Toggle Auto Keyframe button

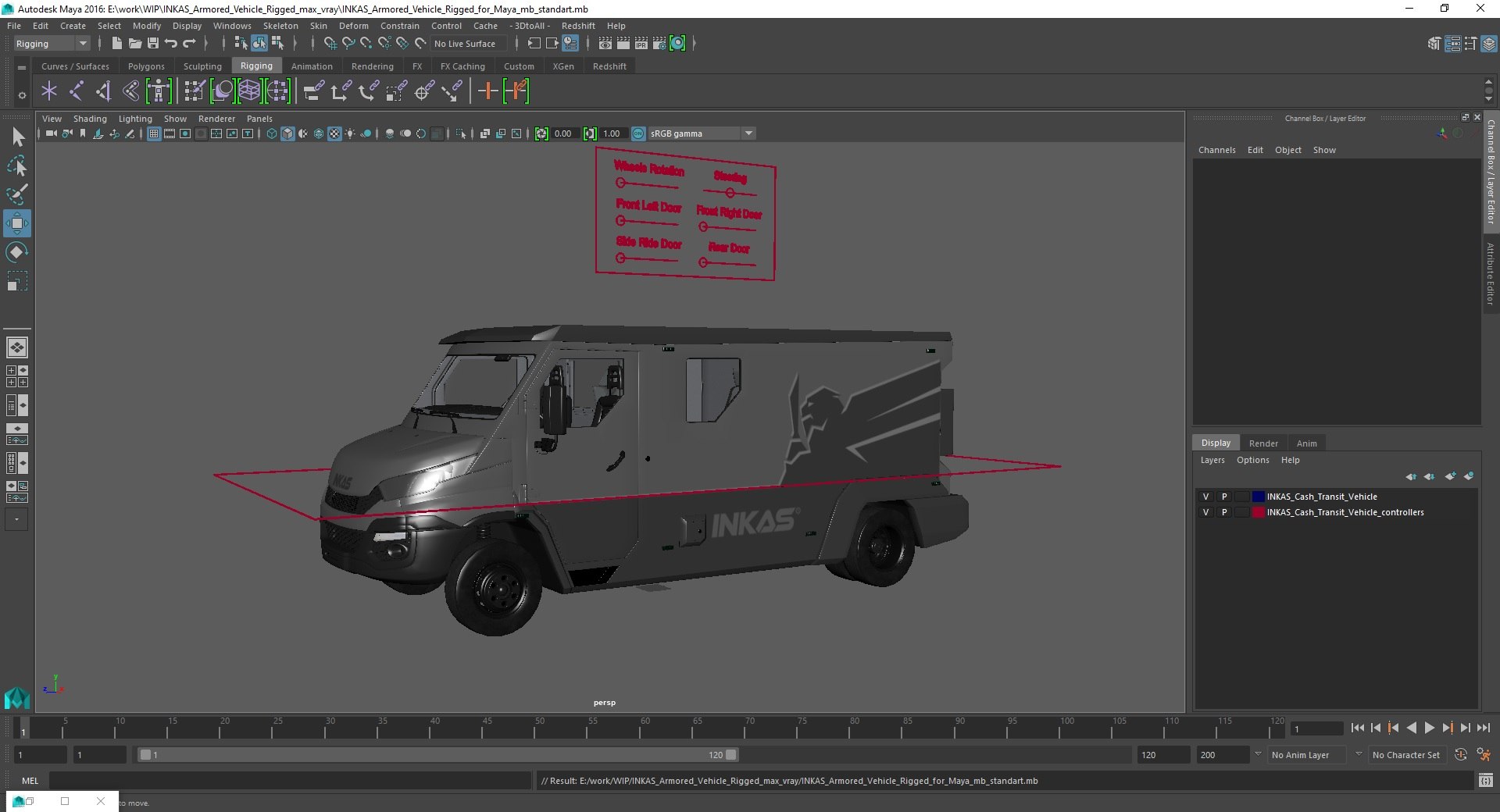[x=1461, y=755]
